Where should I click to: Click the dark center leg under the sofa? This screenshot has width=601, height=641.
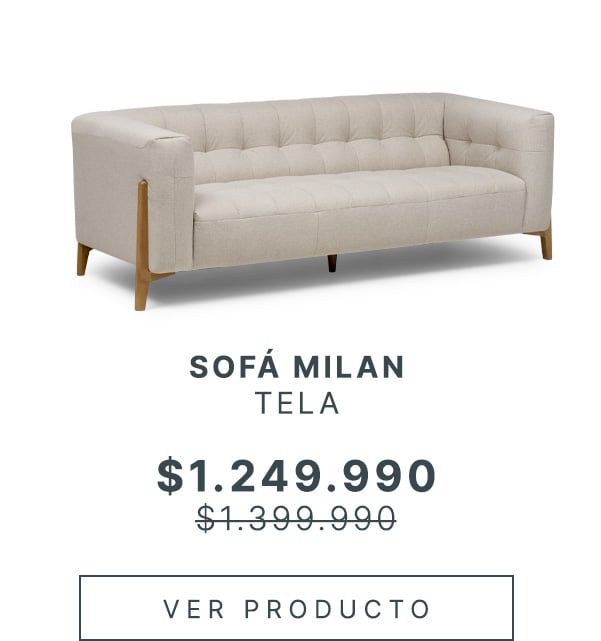(x=332, y=263)
